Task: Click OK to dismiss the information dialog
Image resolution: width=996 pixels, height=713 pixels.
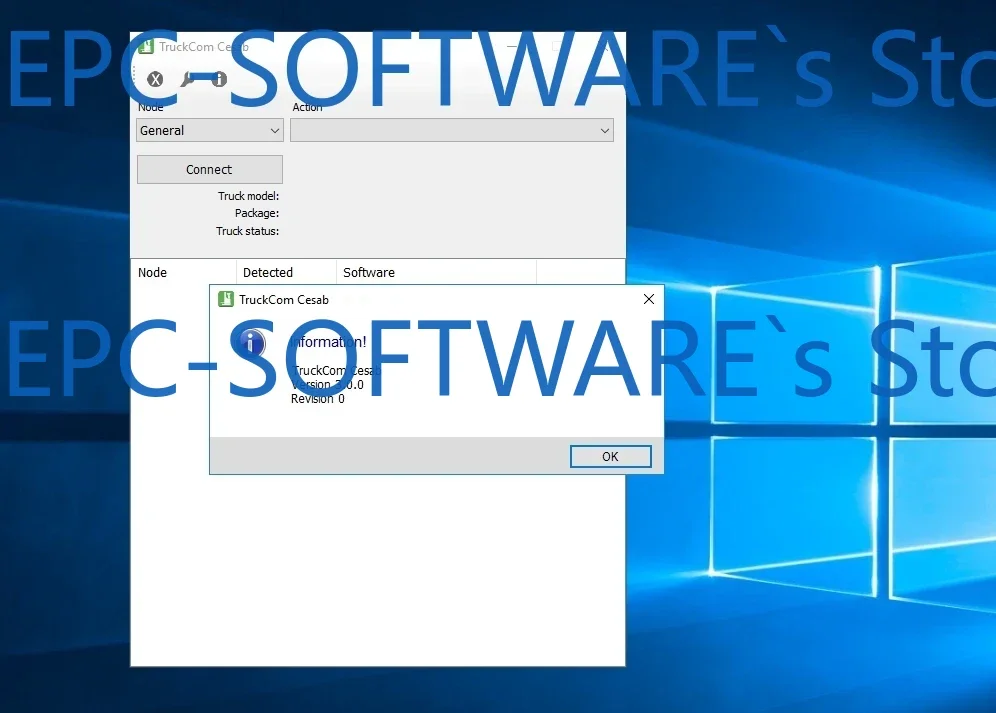Action: point(610,456)
